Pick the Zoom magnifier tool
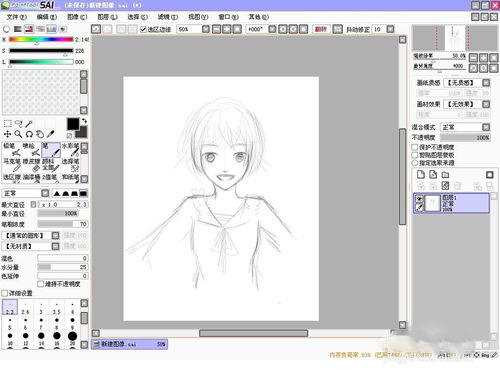Screen dimensions: 500x375 (x=18, y=134)
